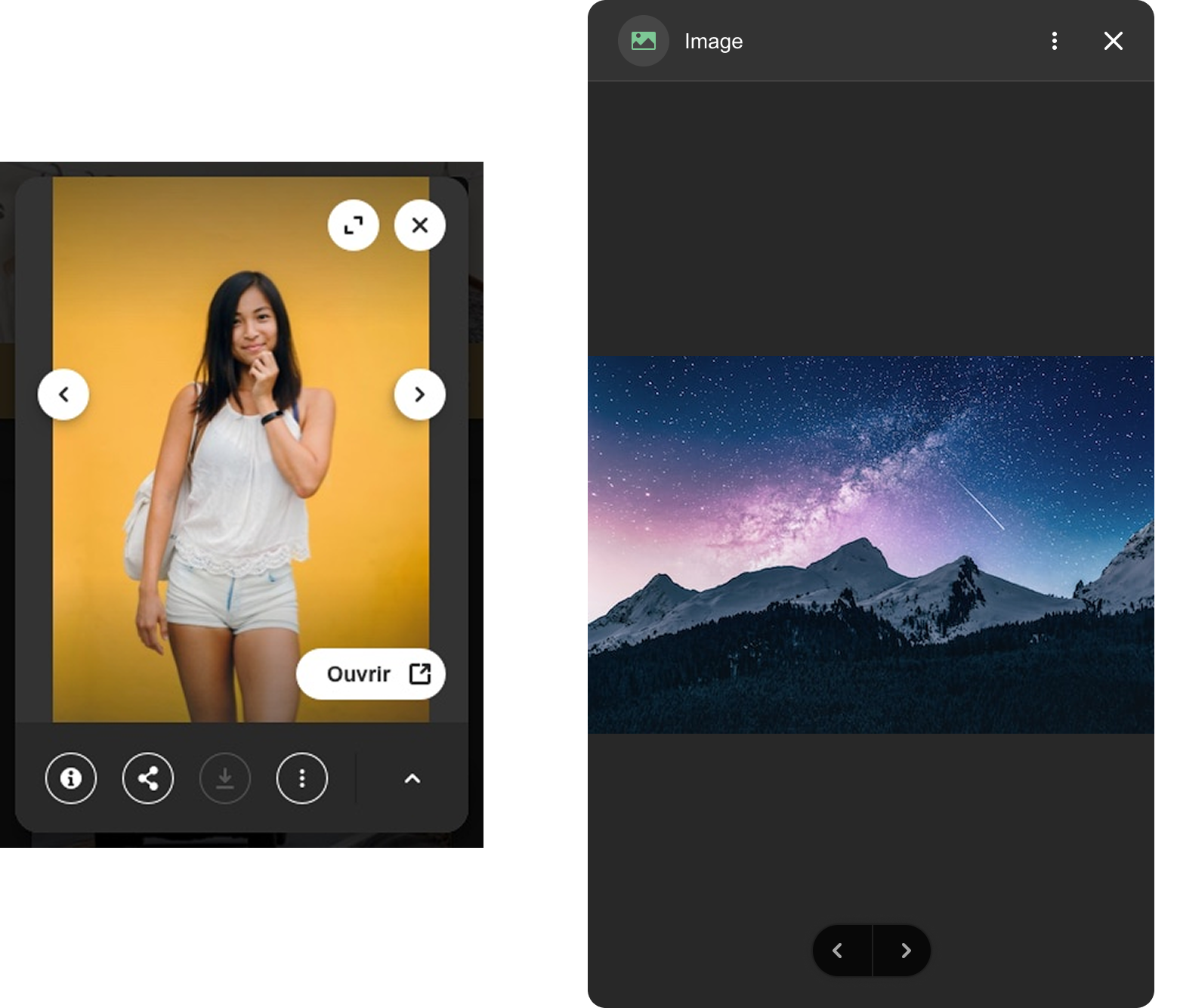This screenshot has width=1177, height=1008.
Task: Collapse the bottom toolbar with chevron
Action: pyautogui.click(x=412, y=778)
